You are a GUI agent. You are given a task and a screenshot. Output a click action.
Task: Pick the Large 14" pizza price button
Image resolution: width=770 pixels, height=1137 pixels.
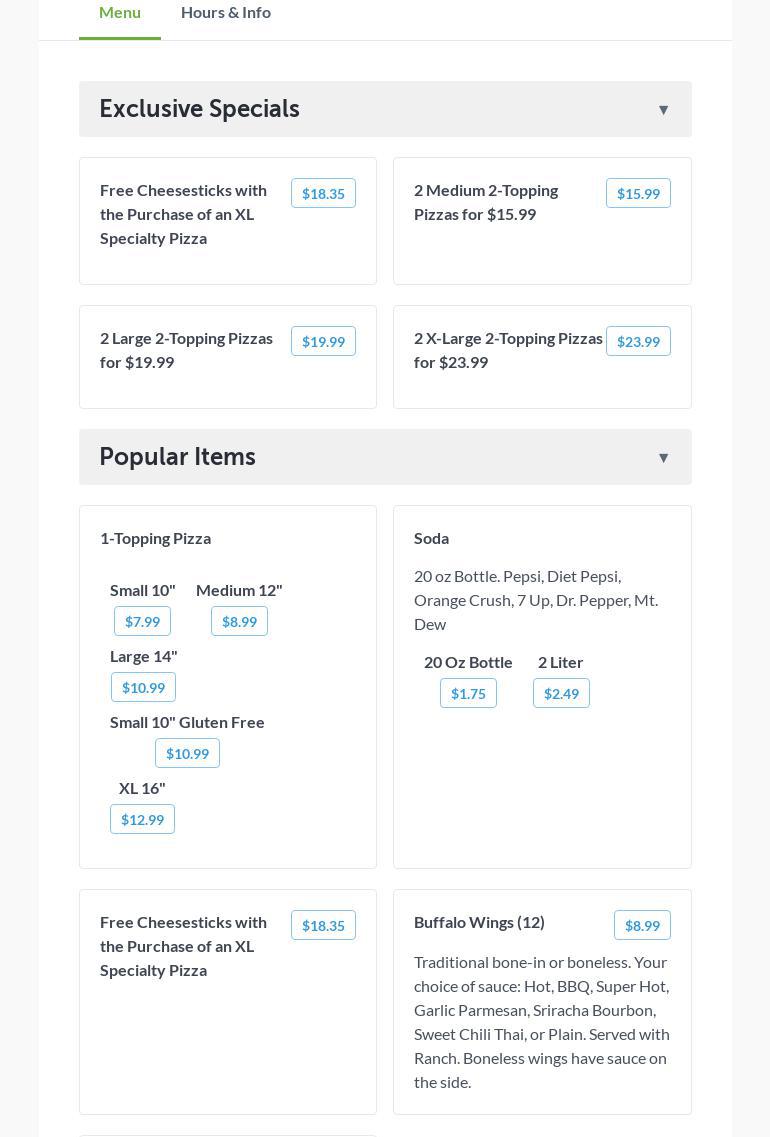[143, 688]
